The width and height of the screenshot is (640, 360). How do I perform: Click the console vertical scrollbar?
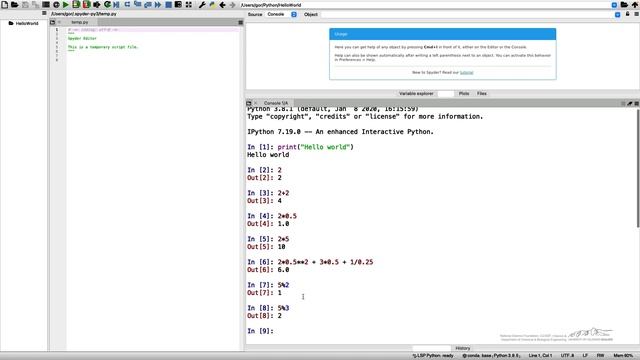click(x=638, y=168)
